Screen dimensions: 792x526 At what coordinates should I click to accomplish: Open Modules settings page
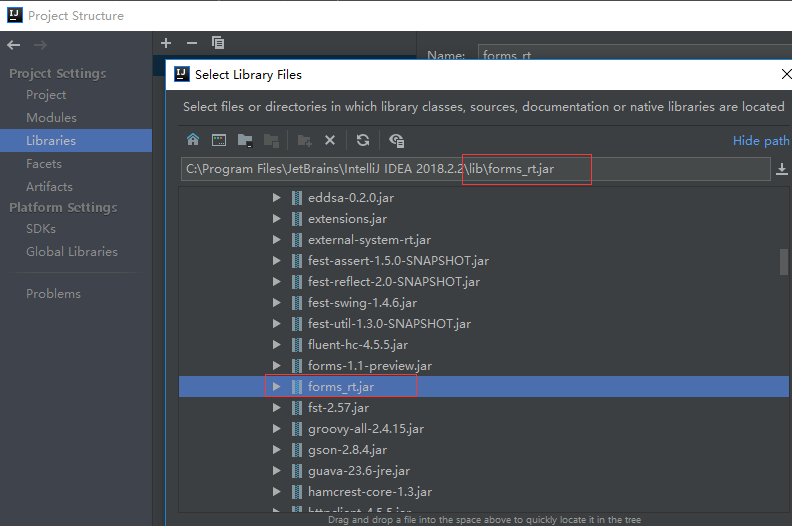click(x=52, y=118)
